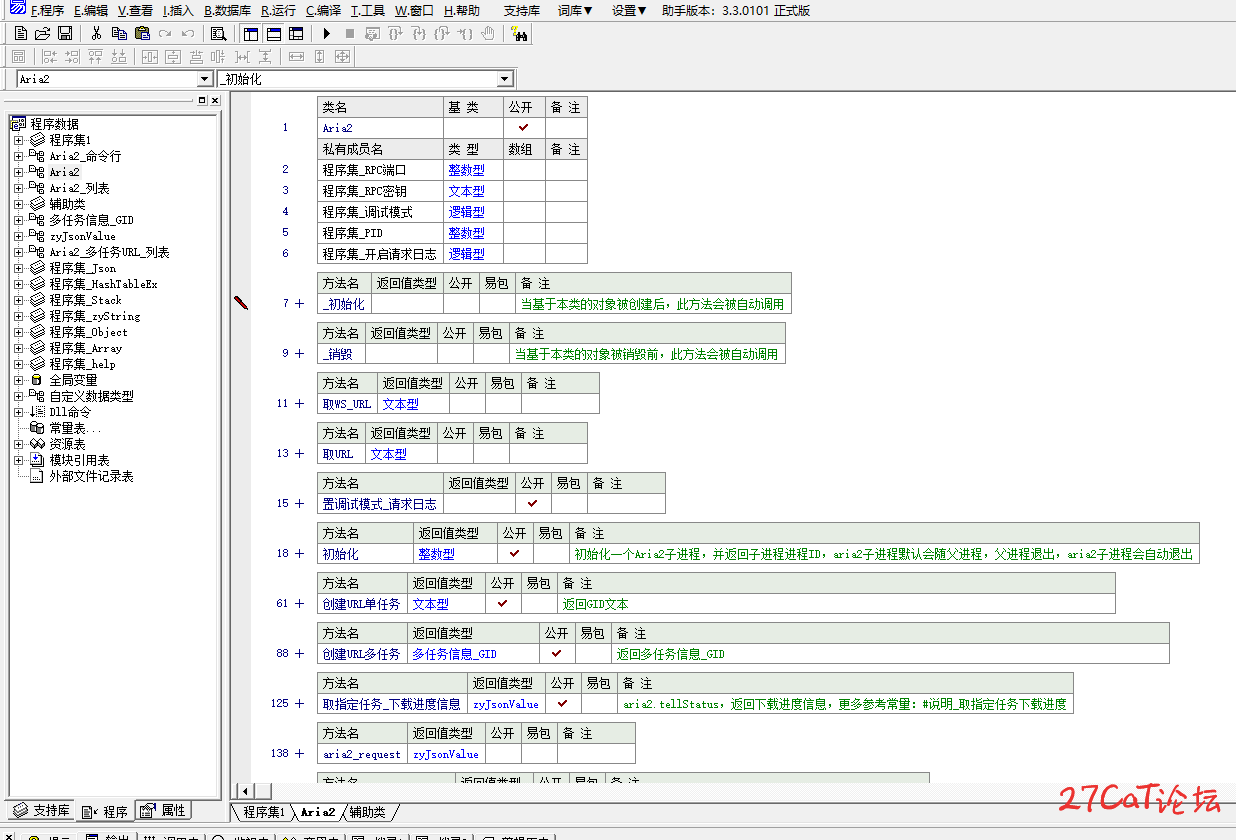The height and width of the screenshot is (840, 1236).
Task: Open the F.程序 menu
Action: click(47, 11)
